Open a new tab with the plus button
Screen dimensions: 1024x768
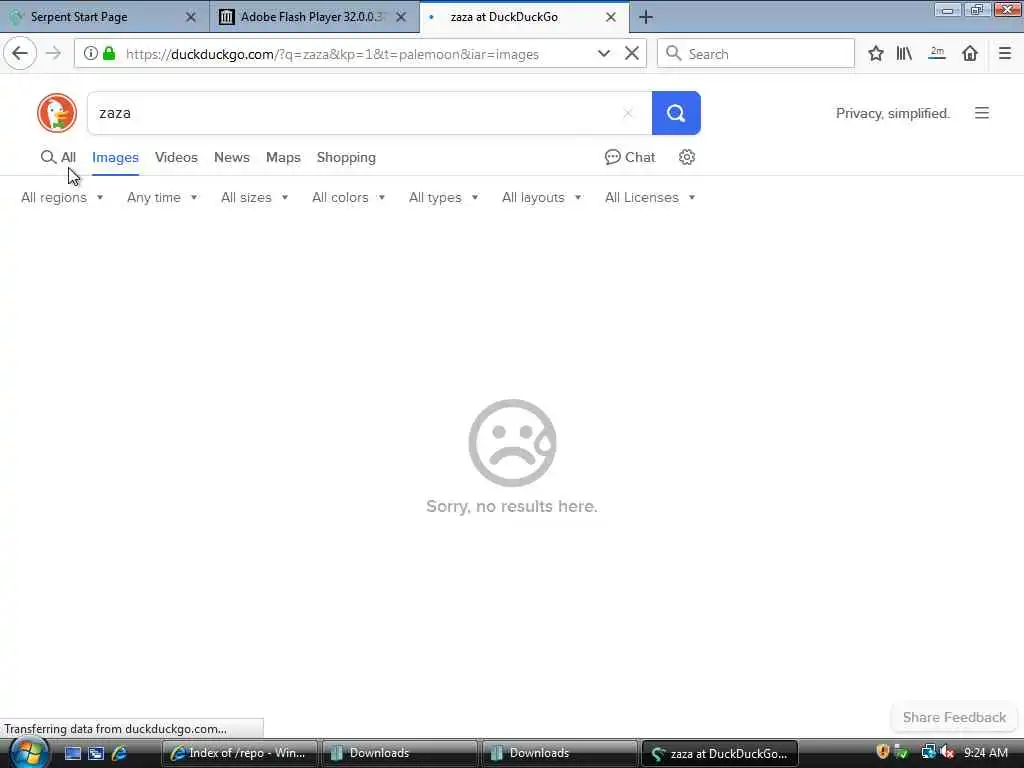tap(645, 17)
